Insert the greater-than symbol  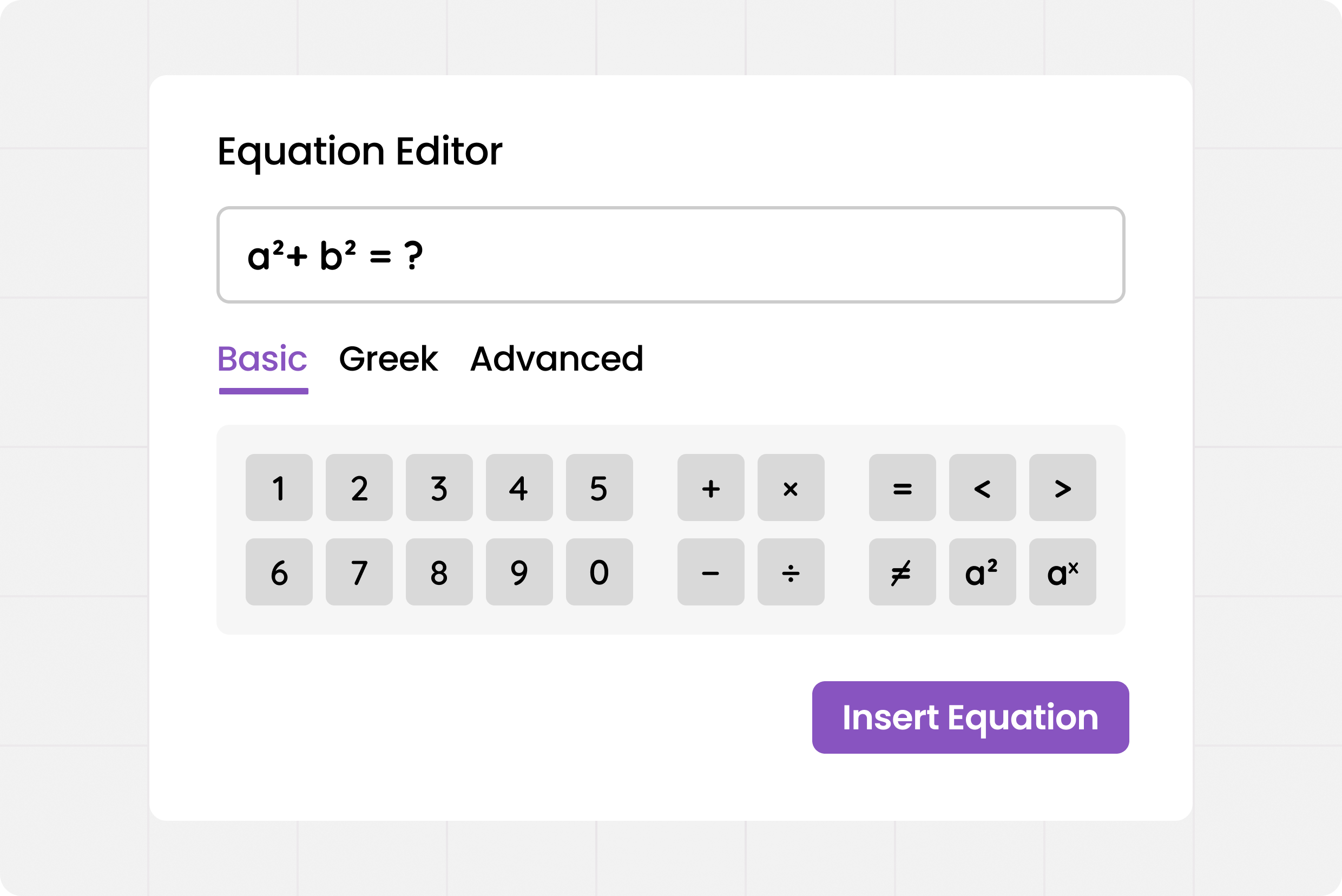(x=1062, y=487)
